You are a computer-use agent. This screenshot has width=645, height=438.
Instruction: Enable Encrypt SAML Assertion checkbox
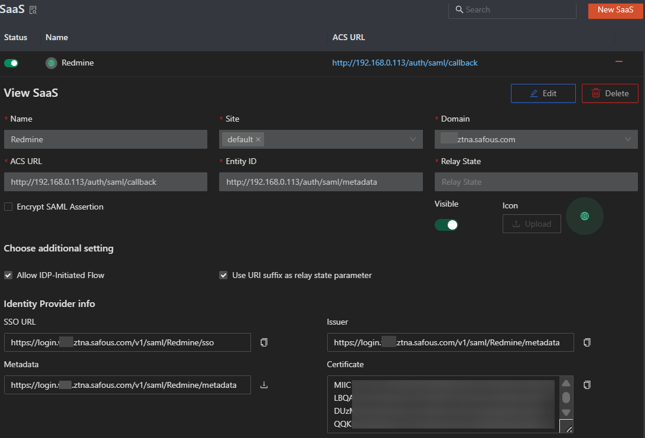point(9,207)
